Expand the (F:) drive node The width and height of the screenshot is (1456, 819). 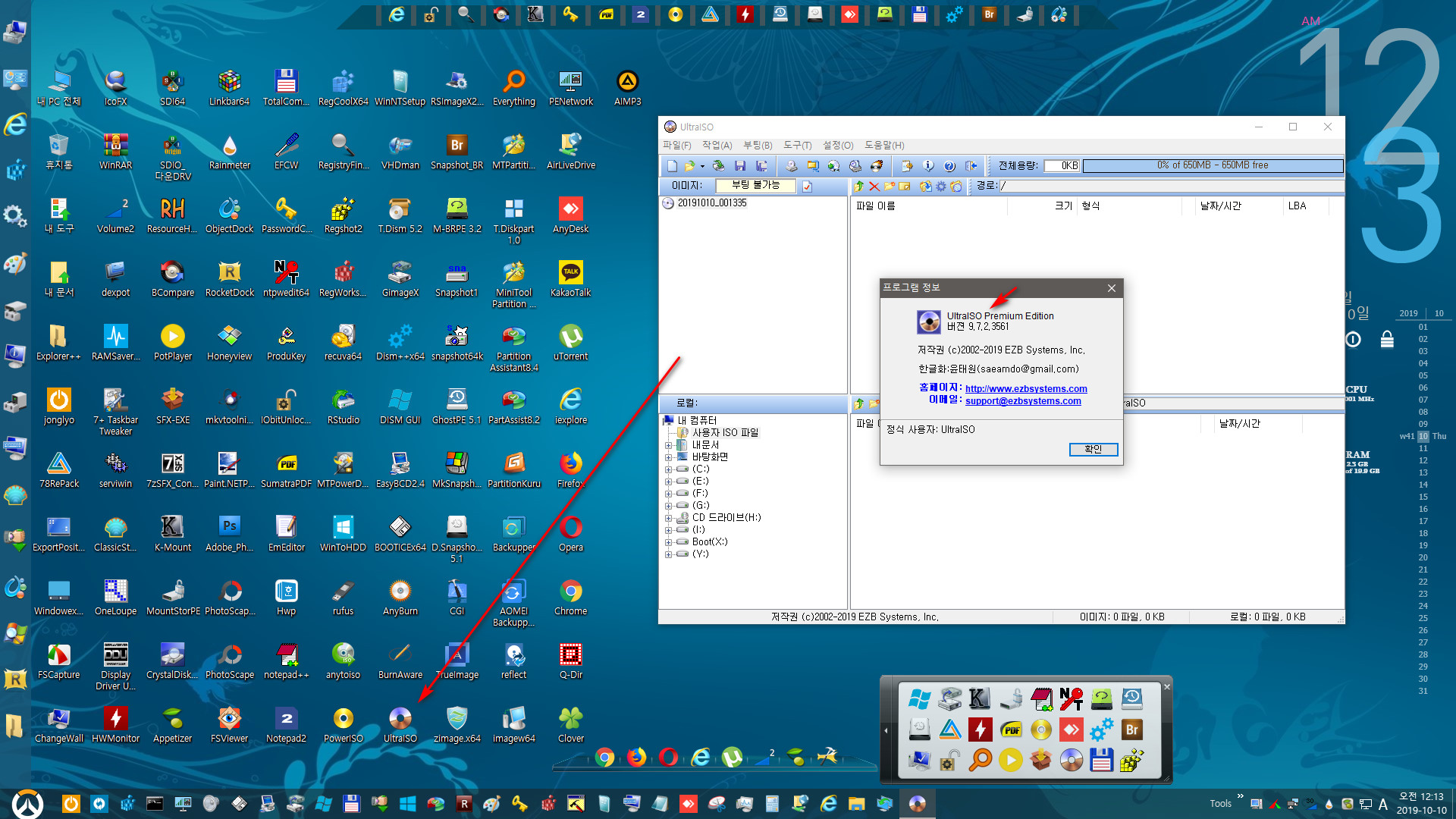[669, 494]
